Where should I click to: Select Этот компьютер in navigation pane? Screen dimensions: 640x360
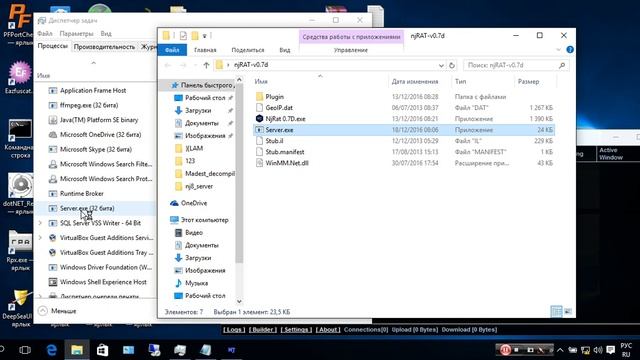coord(204,220)
